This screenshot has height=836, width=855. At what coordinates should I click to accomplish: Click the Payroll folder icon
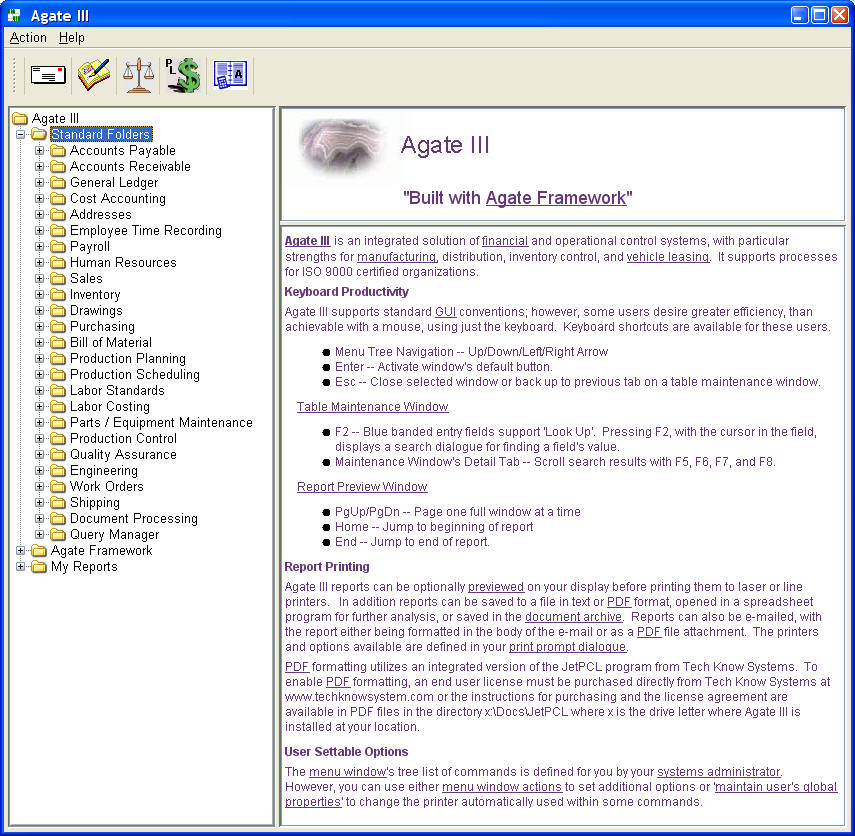58,246
